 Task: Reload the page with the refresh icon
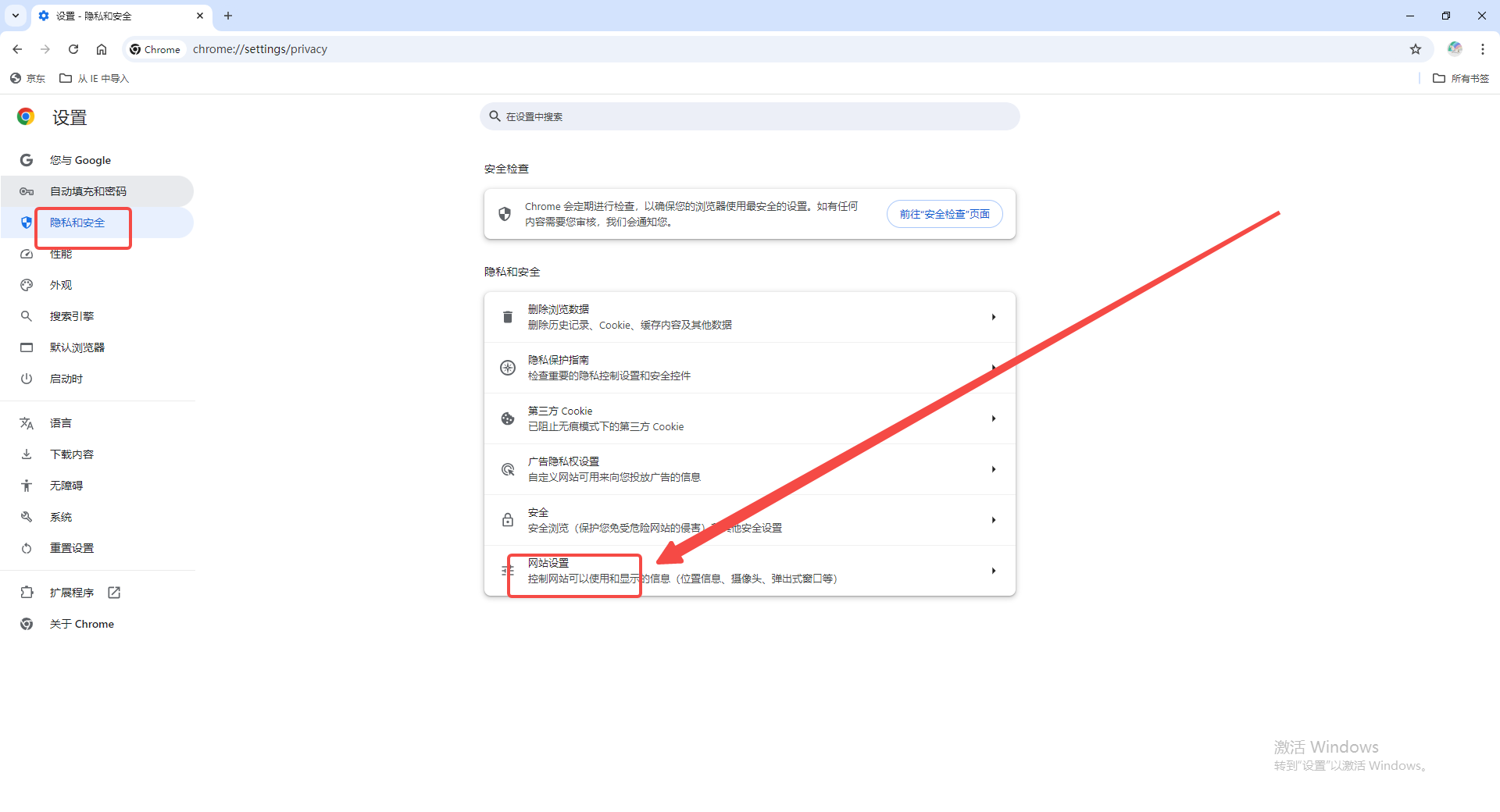[73, 49]
